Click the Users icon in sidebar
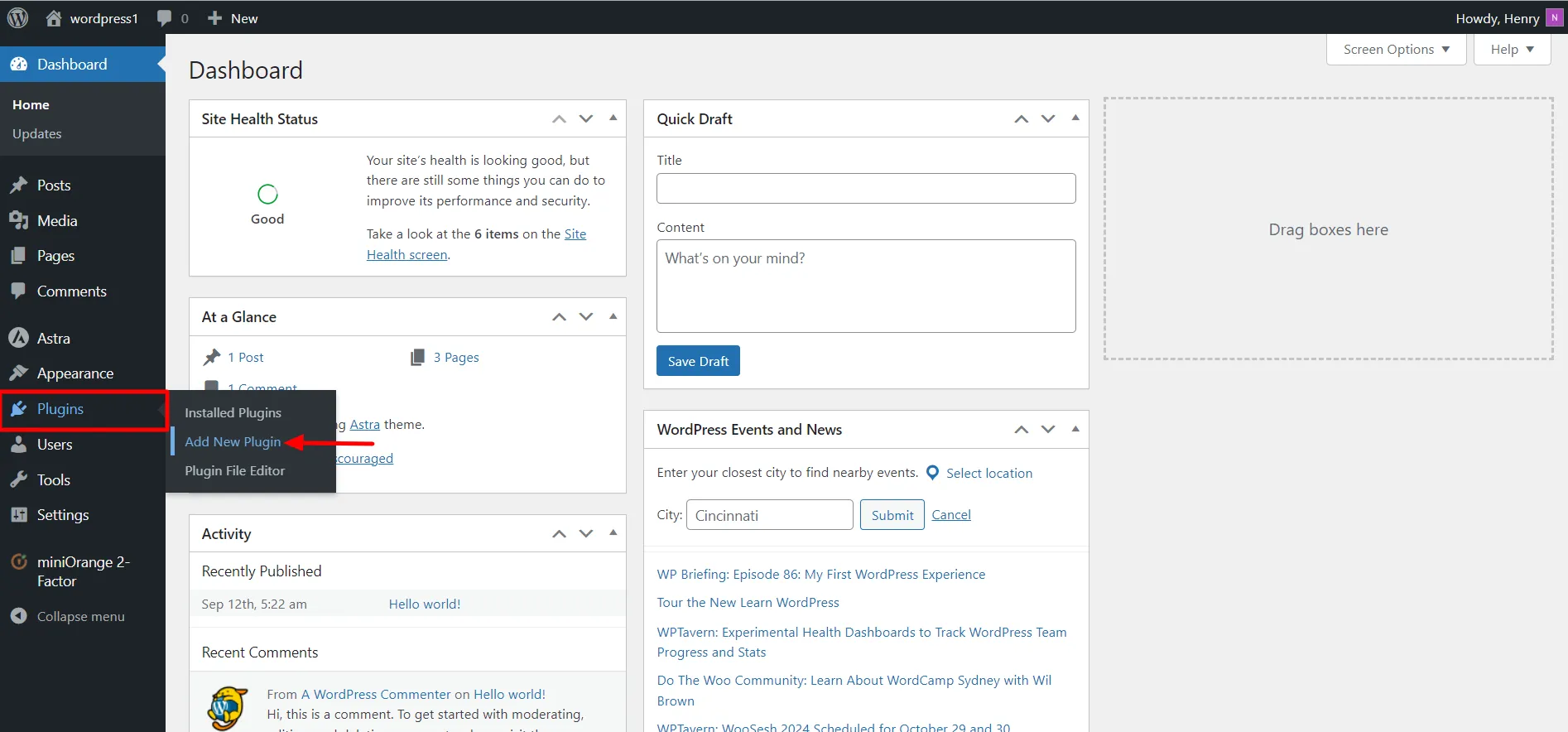 [x=18, y=444]
